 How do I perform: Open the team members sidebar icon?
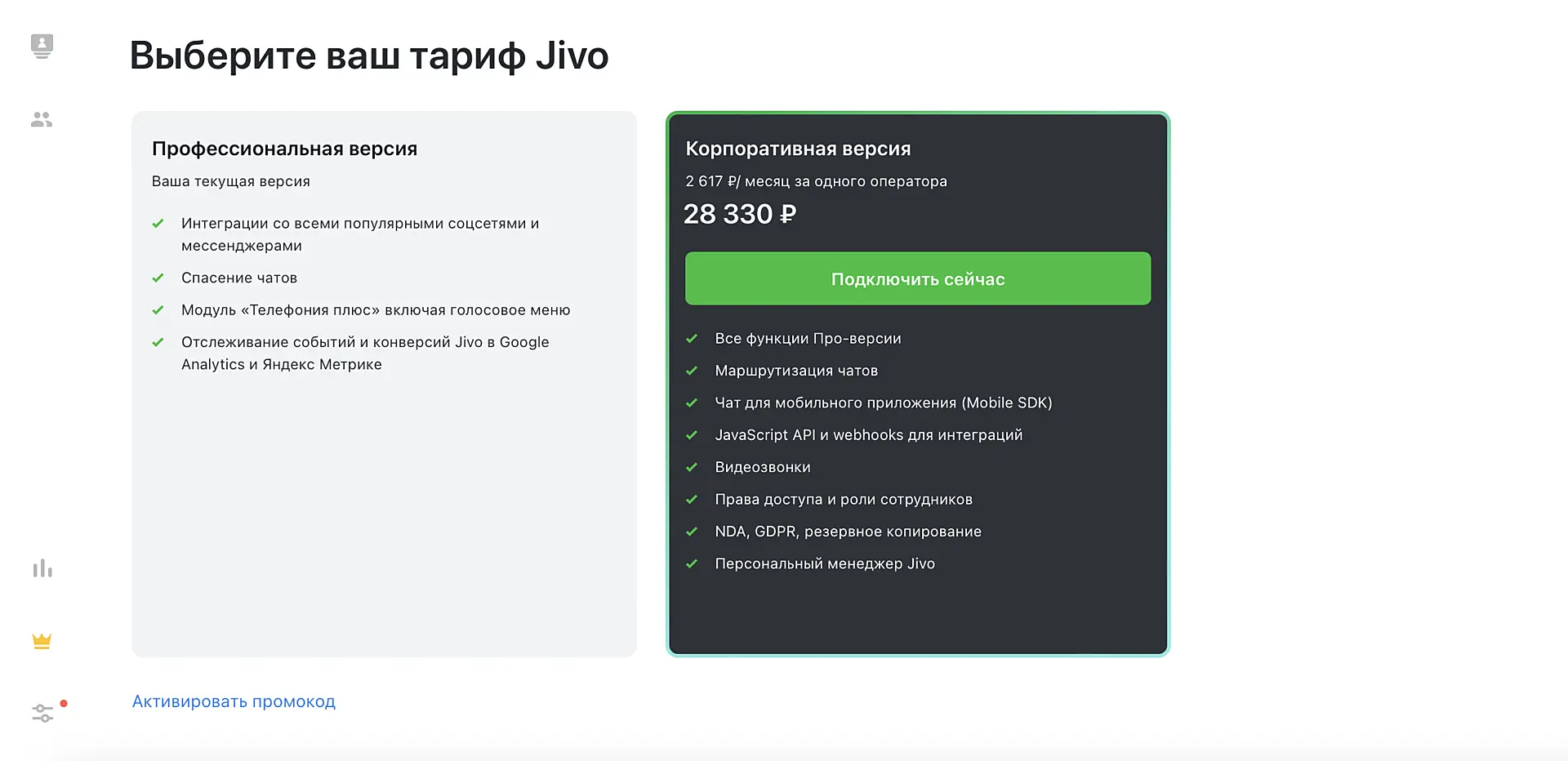tap(42, 120)
